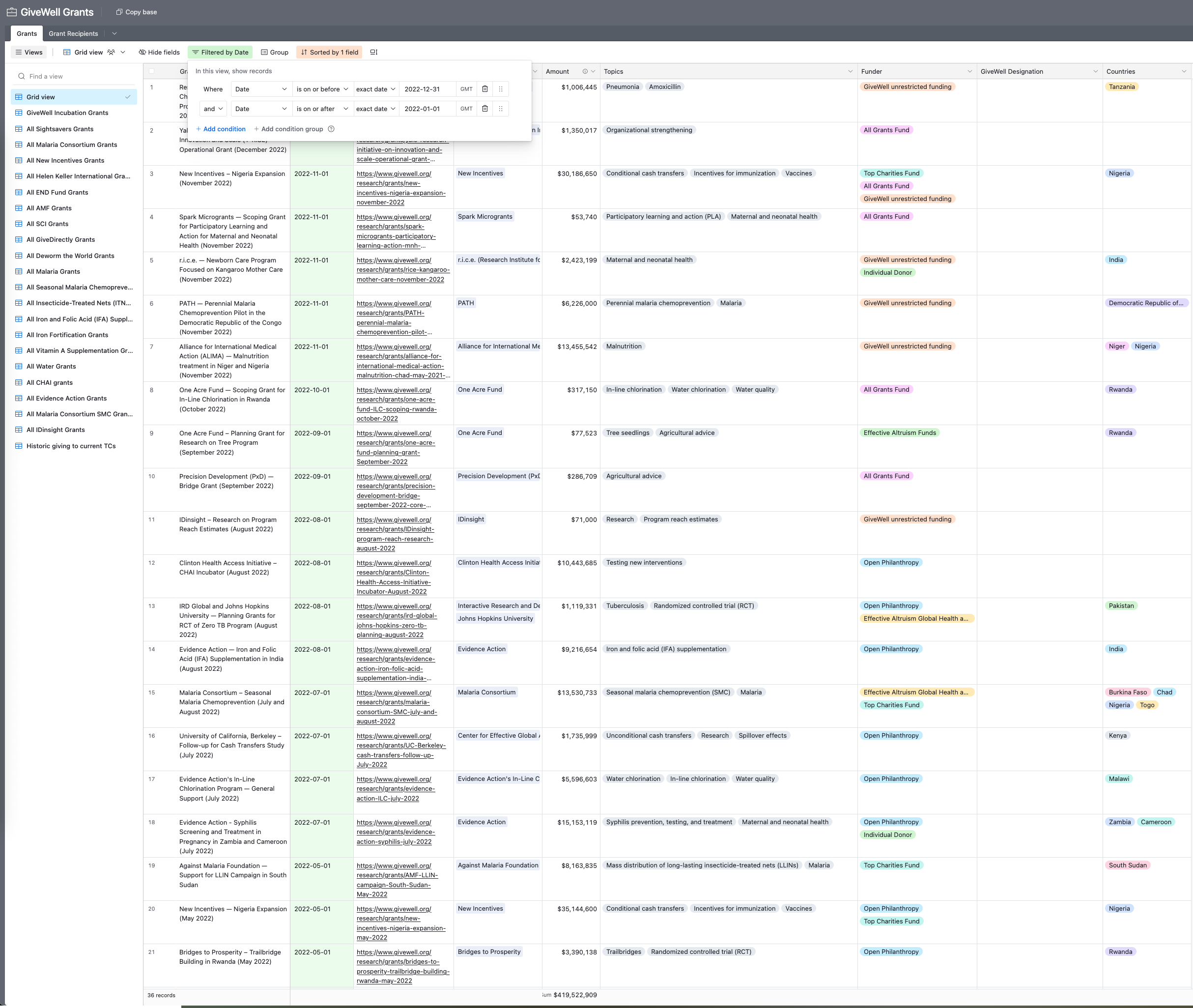The image size is (1193, 1008).
Task: Open 'exact date' dropdown in second condition
Action: pyautogui.click(x=375, y=109)
